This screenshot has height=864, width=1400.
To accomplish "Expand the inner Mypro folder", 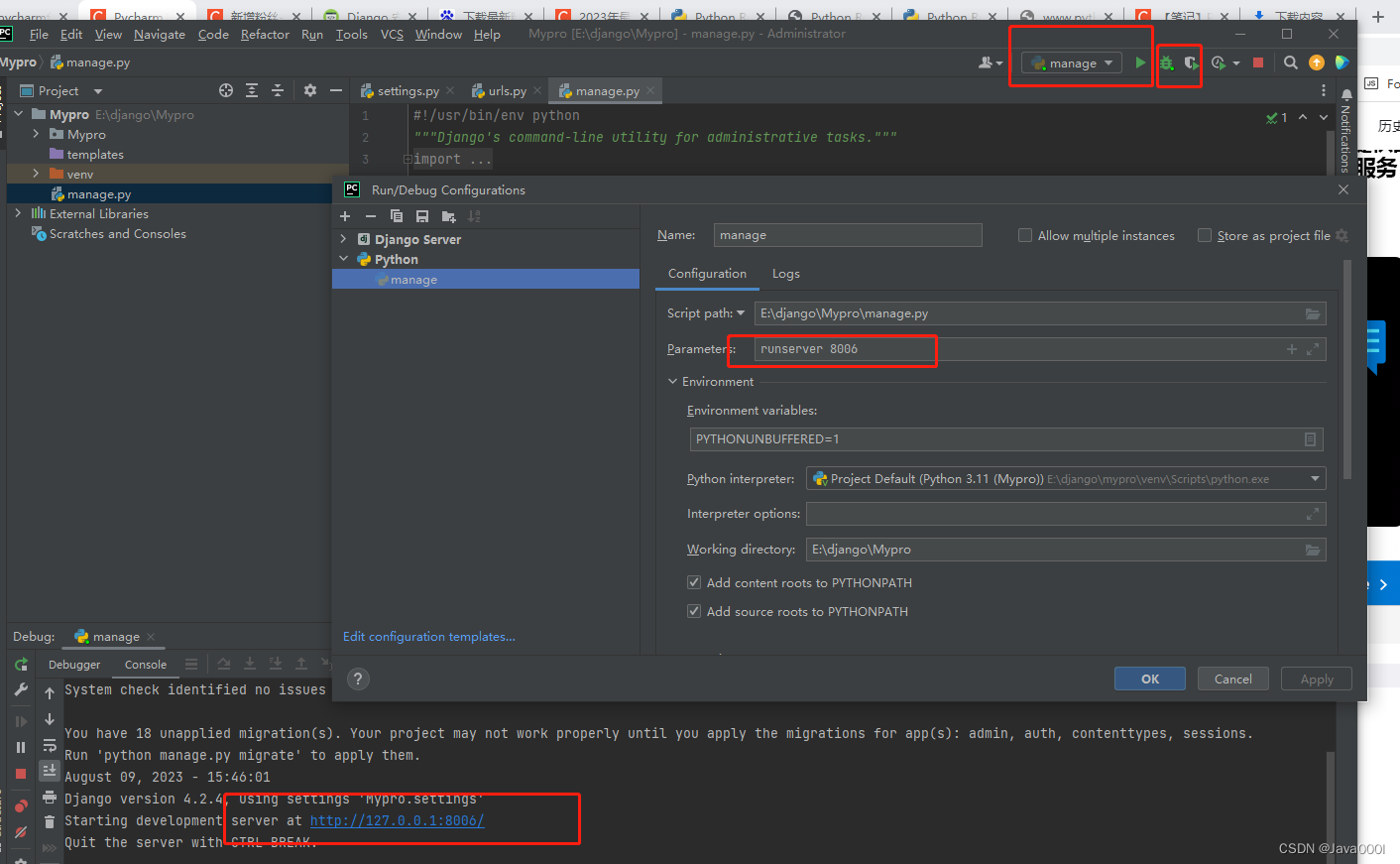I will click(36, 134).
